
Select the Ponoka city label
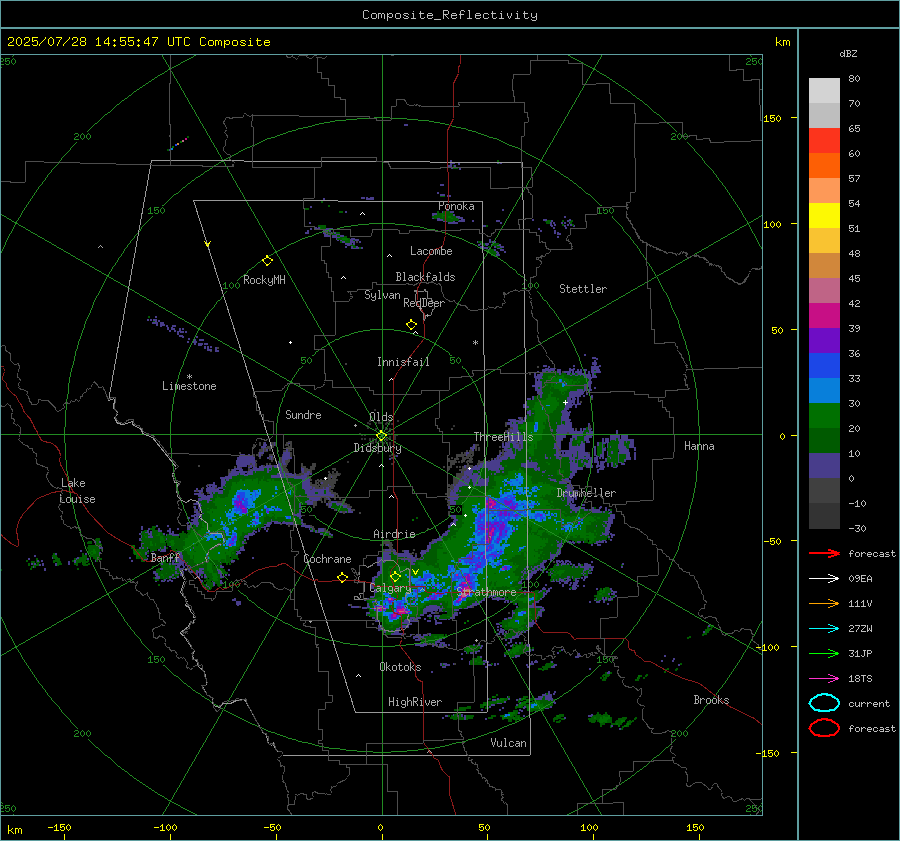(456, 206)
